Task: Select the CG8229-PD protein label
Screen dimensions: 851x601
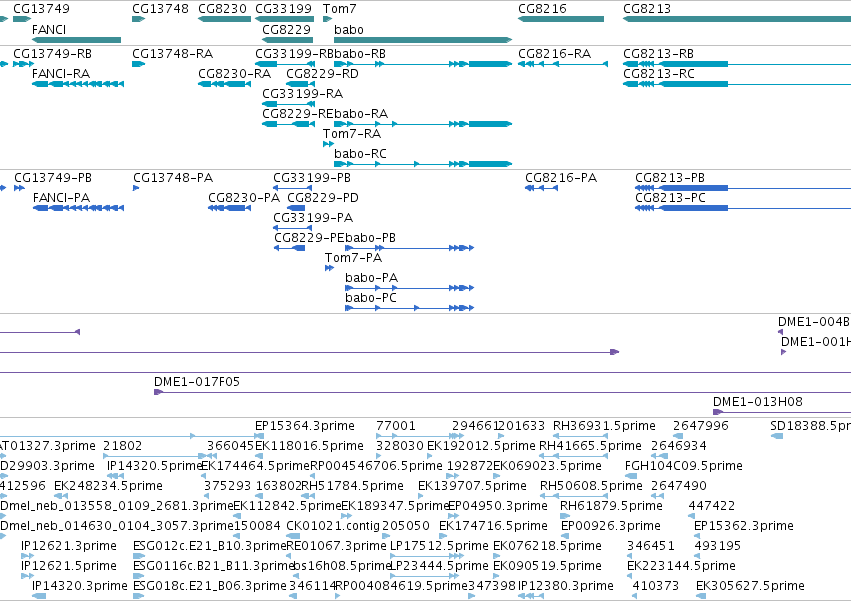Action: click(323, 198)
